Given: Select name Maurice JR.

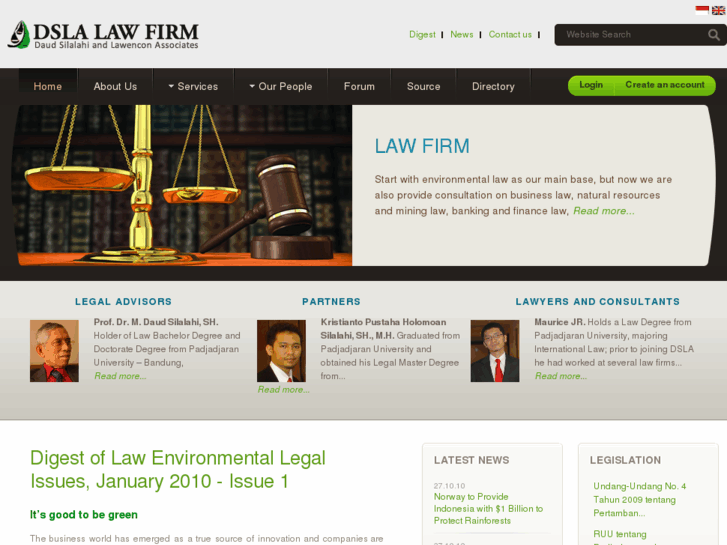Looking at the screenshot, I should [x=560, y=322].
